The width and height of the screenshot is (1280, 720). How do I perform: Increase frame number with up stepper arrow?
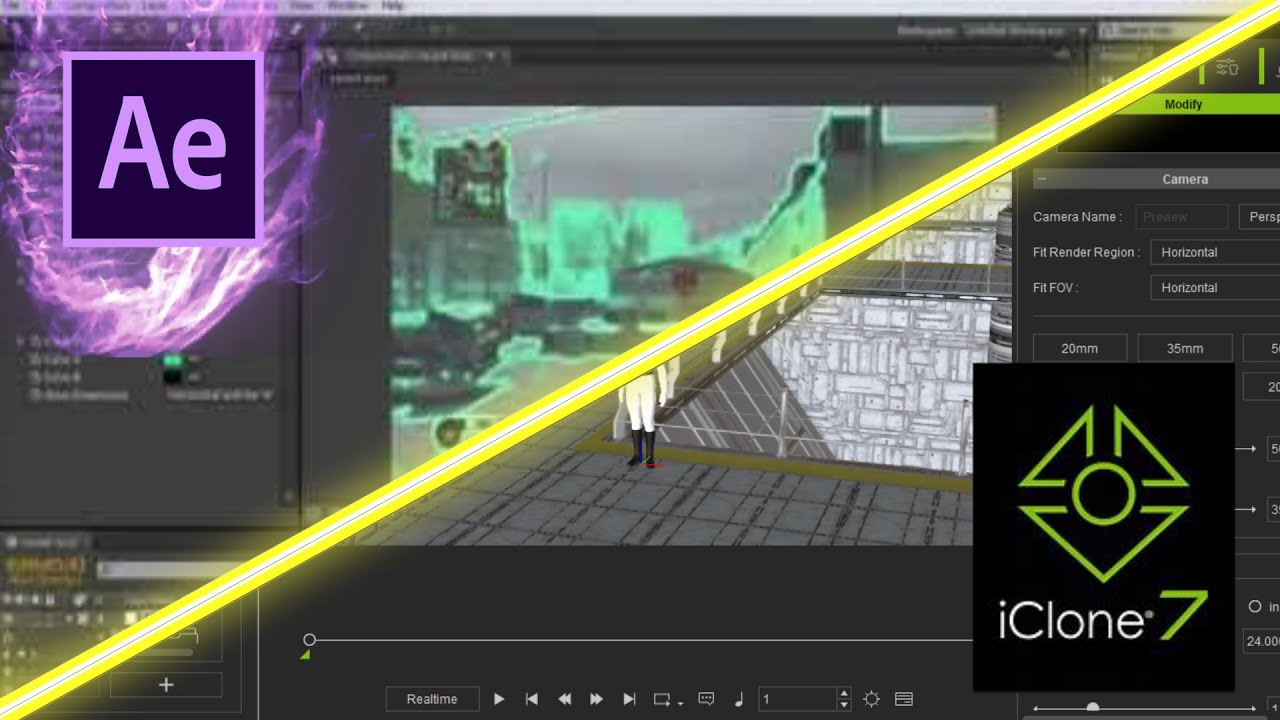tap(844, 694)
